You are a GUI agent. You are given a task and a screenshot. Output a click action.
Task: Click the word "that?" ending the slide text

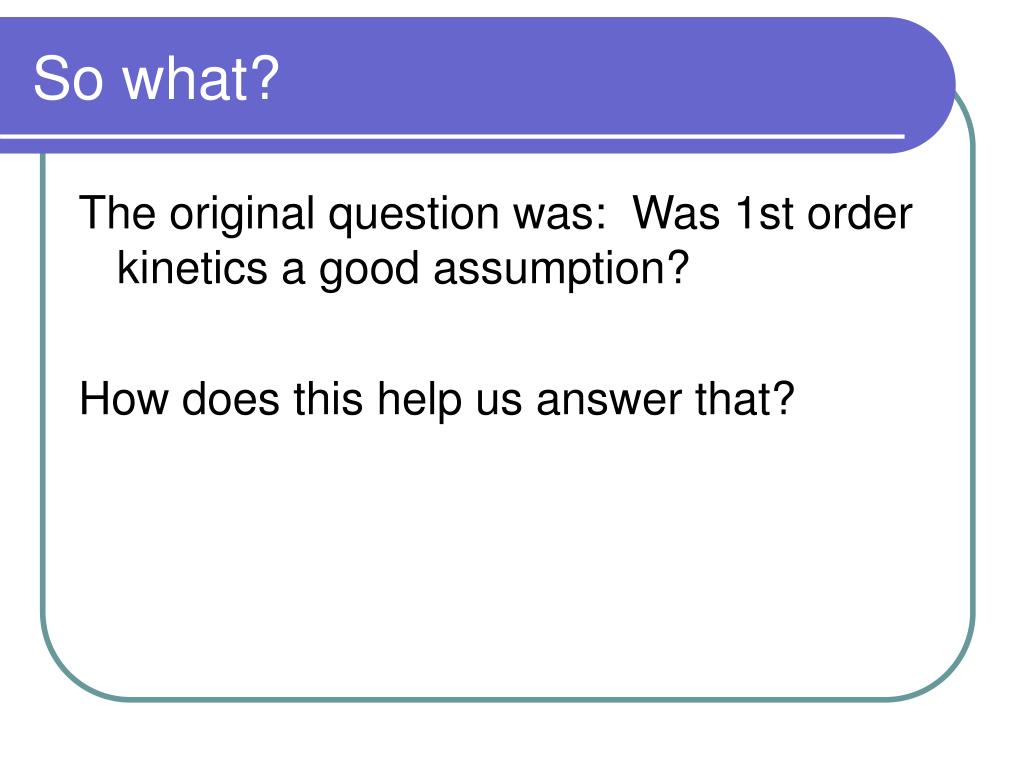tap(744, 398)
